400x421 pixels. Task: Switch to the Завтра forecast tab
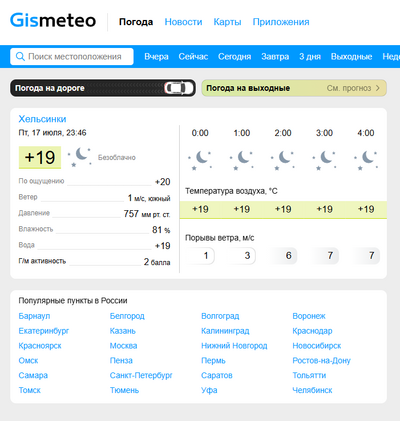(x=275, y=57)
